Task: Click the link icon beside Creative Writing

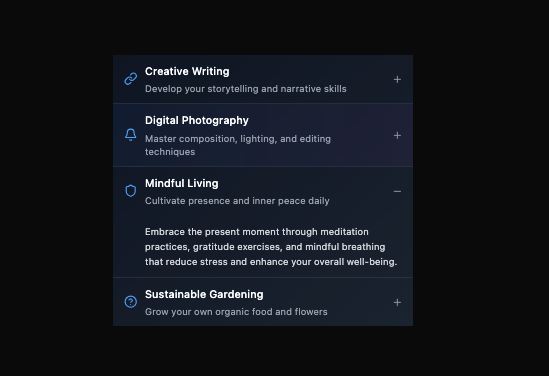Action: click(x=131, y=79)
